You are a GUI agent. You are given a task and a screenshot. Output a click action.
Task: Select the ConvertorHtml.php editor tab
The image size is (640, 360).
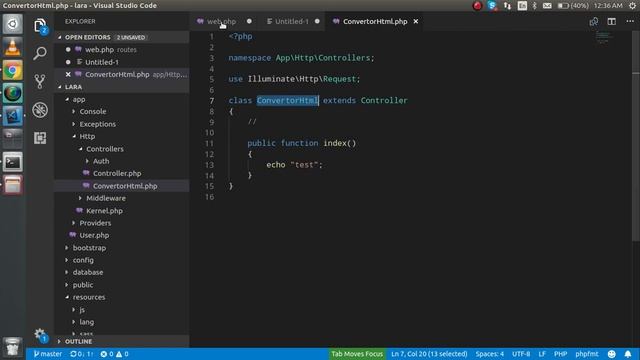(x=375, y=21)
